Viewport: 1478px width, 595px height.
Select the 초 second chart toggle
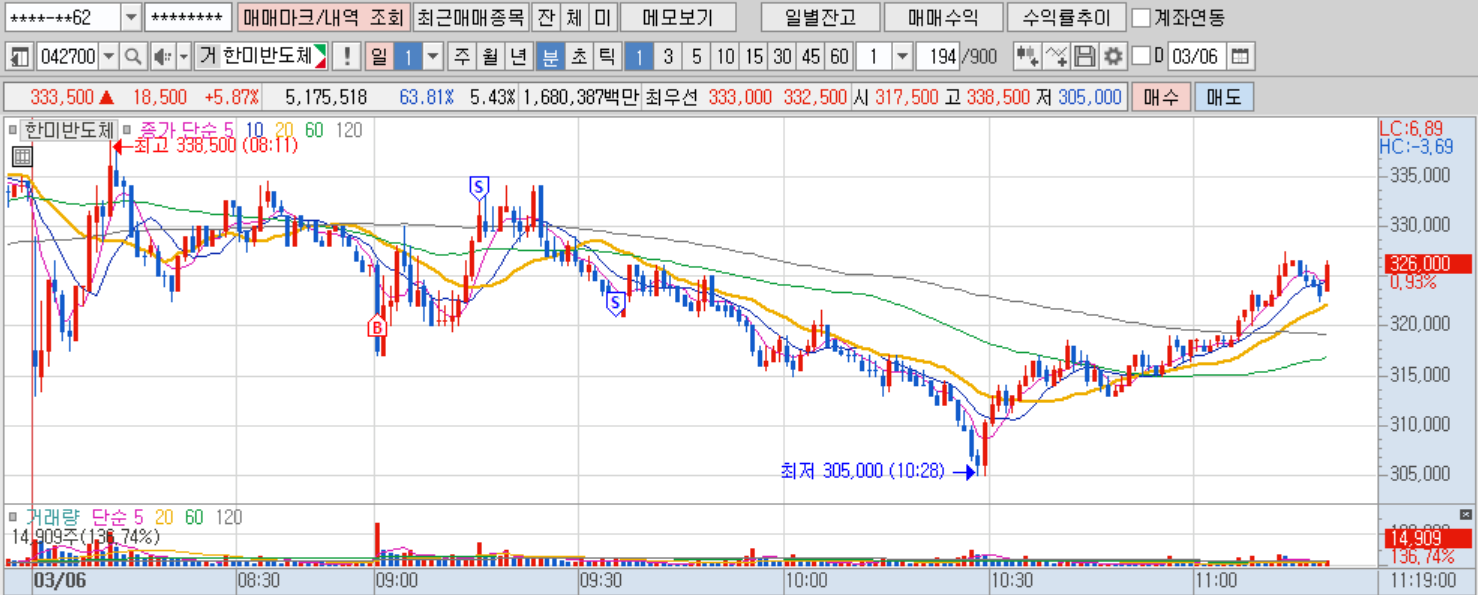[x=578, y=56]
